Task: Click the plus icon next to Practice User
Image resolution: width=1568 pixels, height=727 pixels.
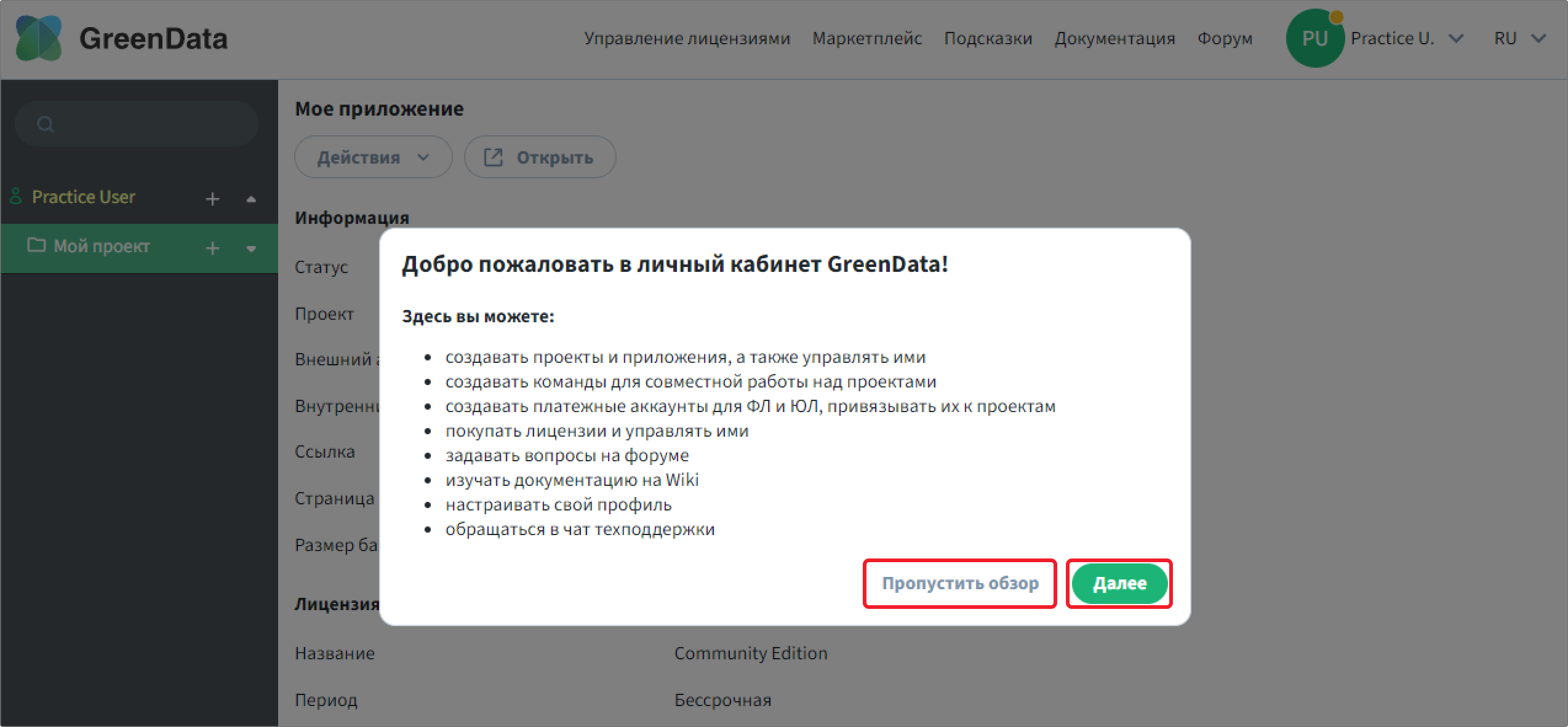Action: click(x=212, y=199)
